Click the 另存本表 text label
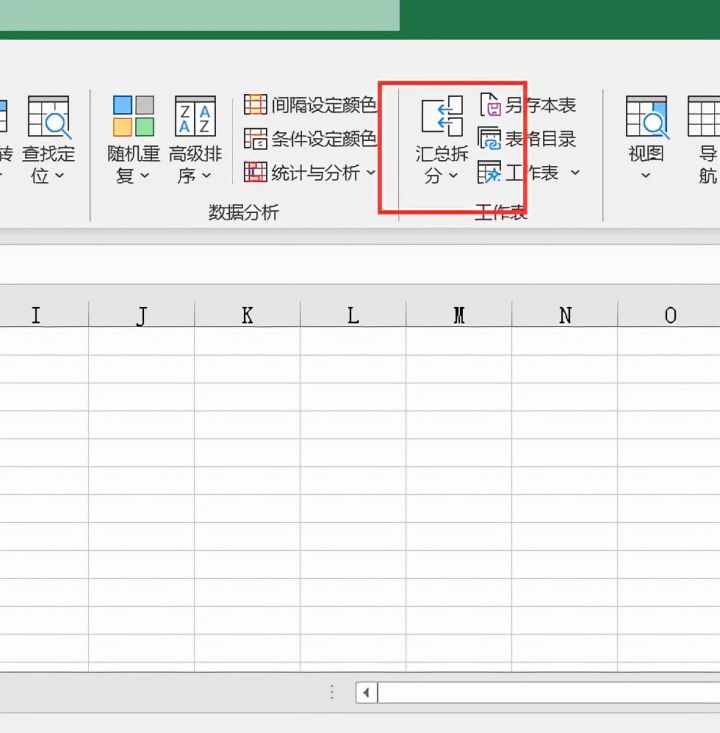This screenshot has height=733, width=720. pyautogui.click(x=540, y=105)
